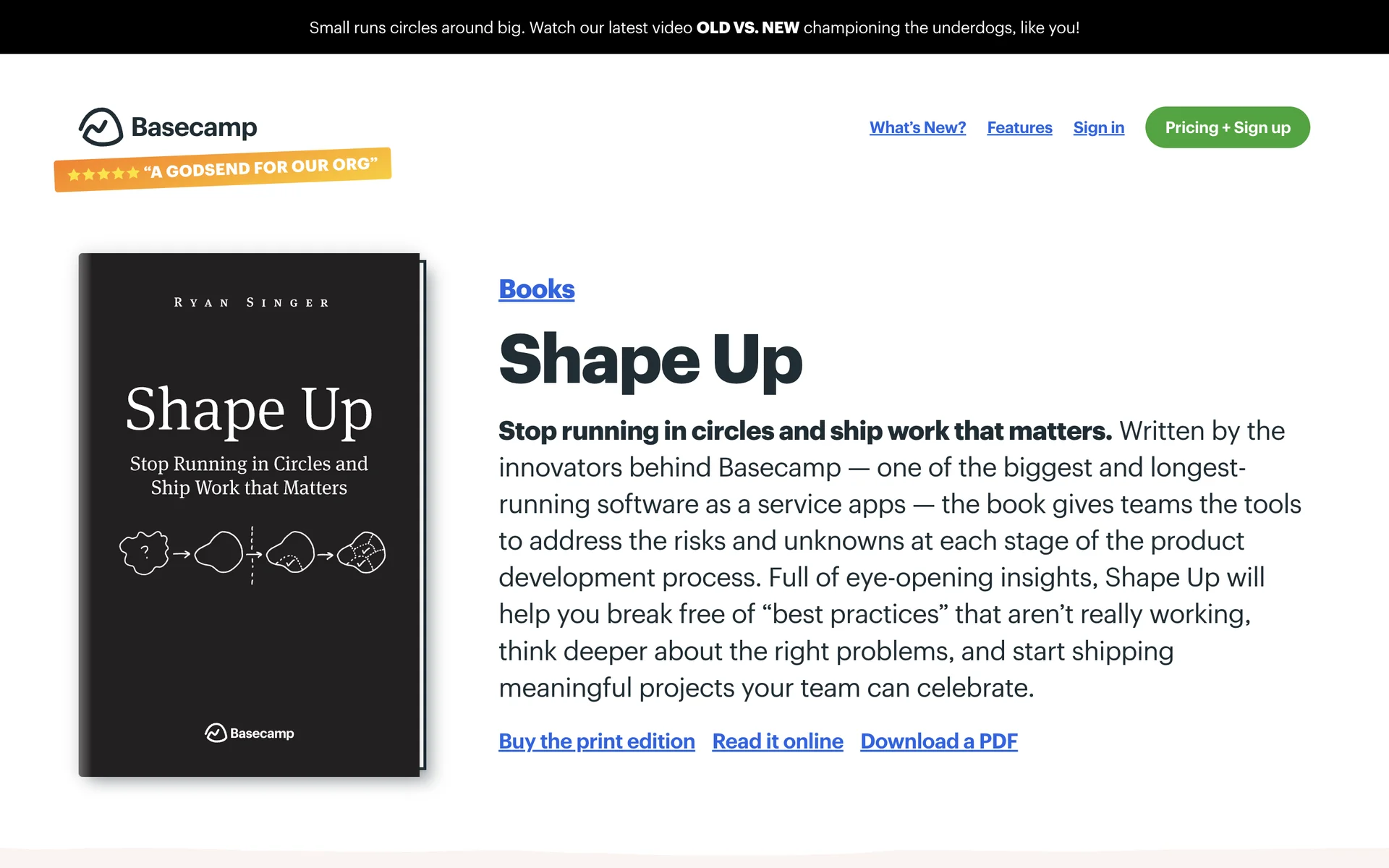The image size is (1389, 868).
Task: Download a PDF of the book
Action: click(x=938, y=741)
